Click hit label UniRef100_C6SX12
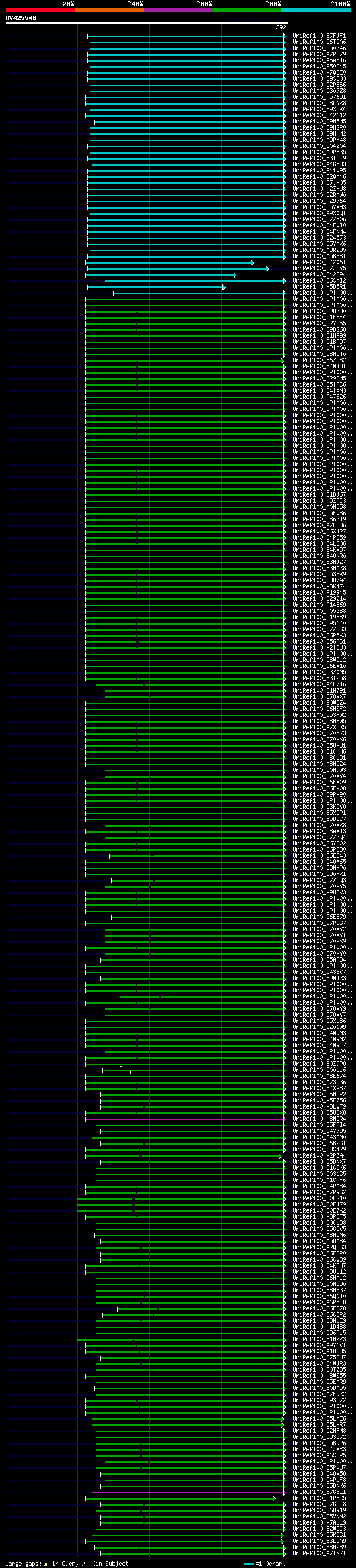Screen dimensions: 356x1568 [319, 280]
